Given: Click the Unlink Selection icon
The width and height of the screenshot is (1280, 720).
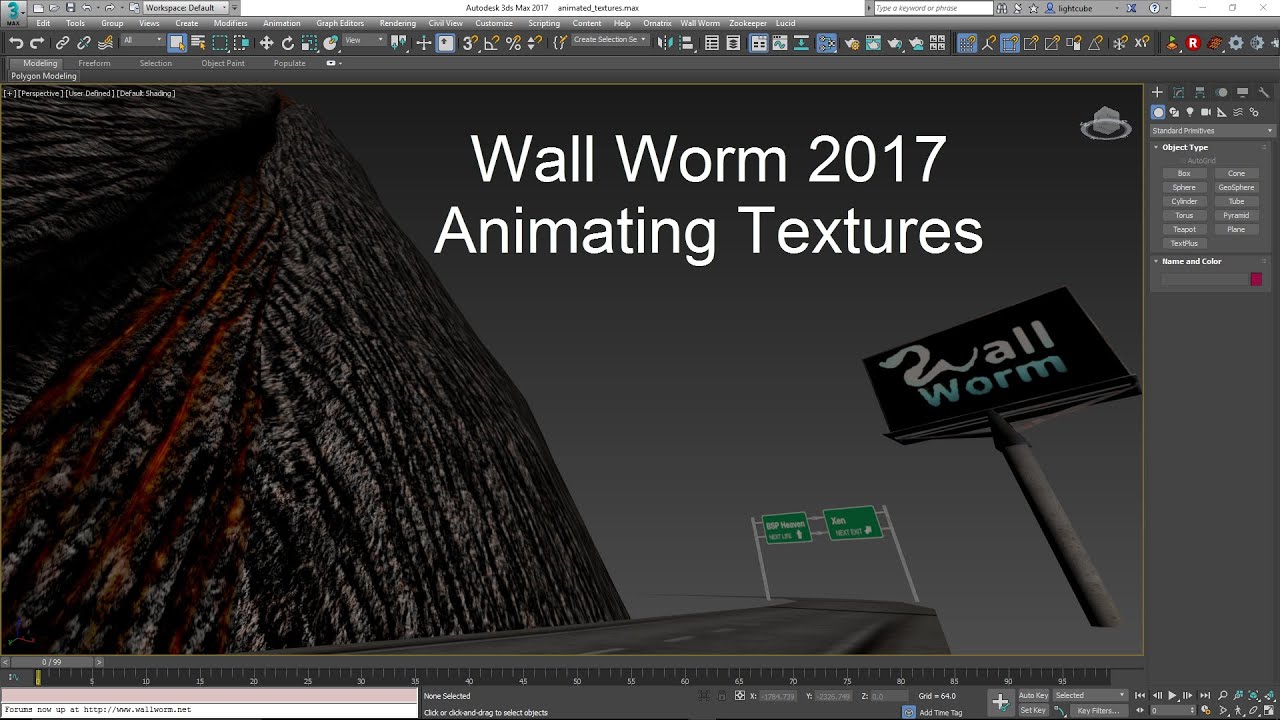Looking at the screenshot, I should [84, 43].
